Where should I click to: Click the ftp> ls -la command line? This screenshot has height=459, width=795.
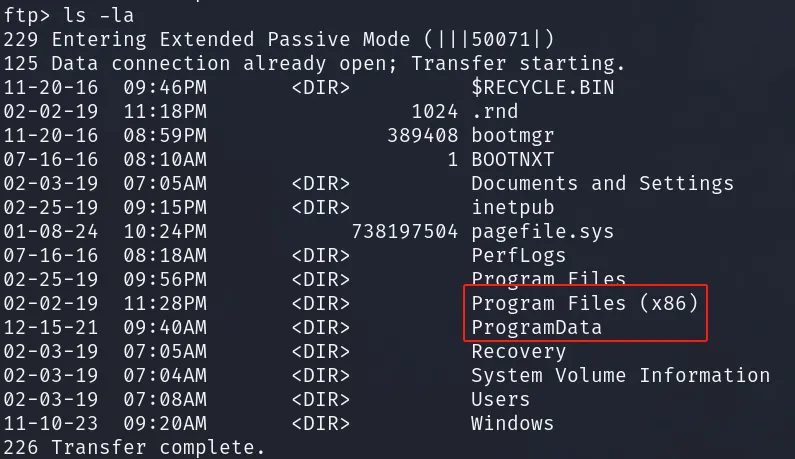tap(69, 16)
